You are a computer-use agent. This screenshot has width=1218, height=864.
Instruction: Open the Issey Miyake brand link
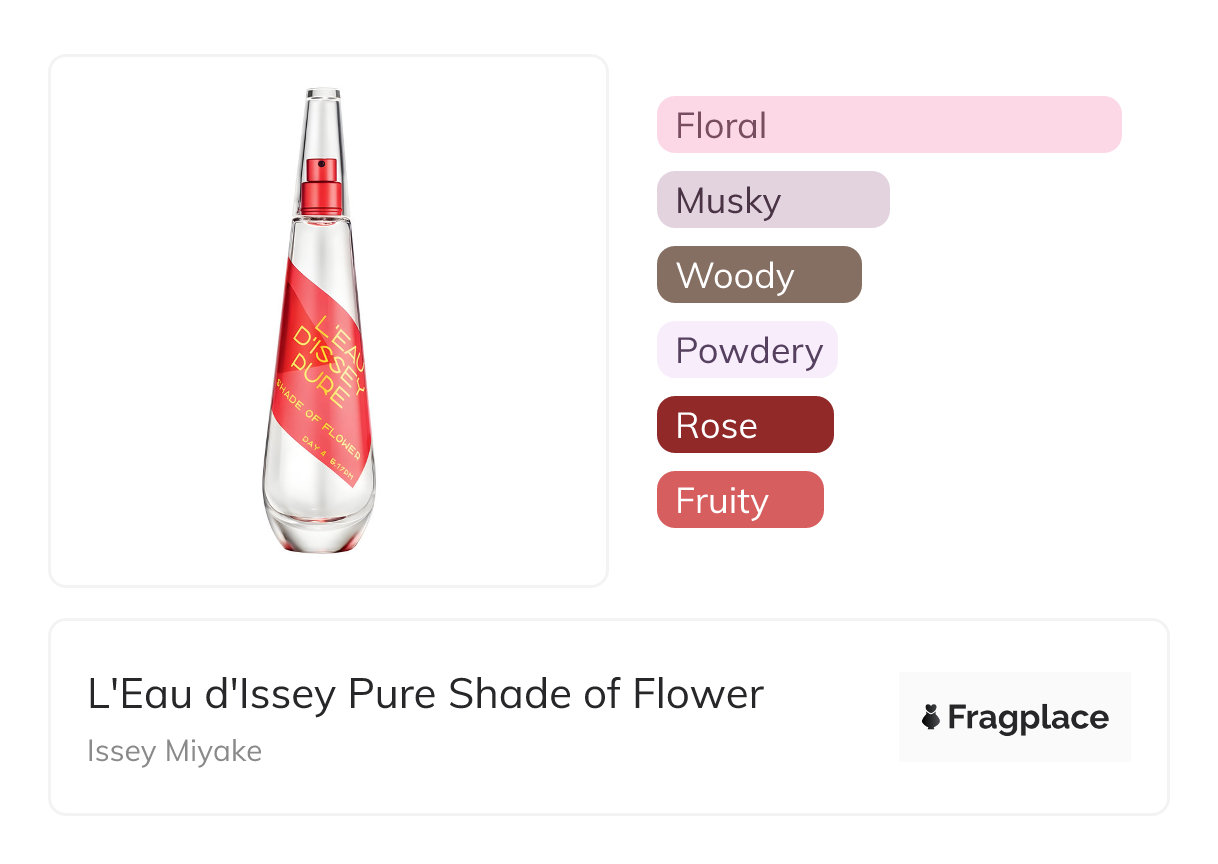click(174, 751)
